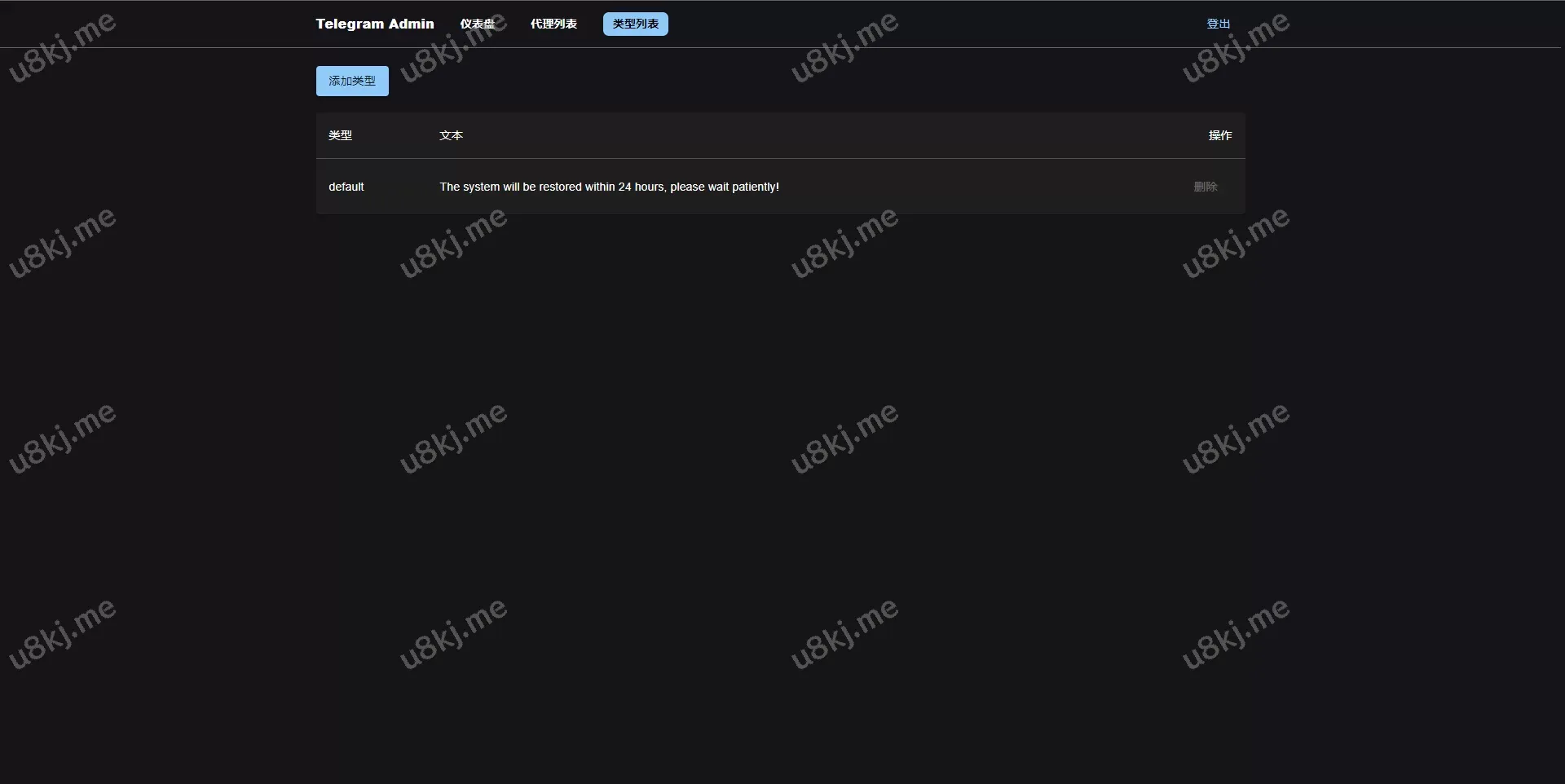
Task: Click the word "Admin" in the header
Action: pyautogui.click(x=411, y=24)
